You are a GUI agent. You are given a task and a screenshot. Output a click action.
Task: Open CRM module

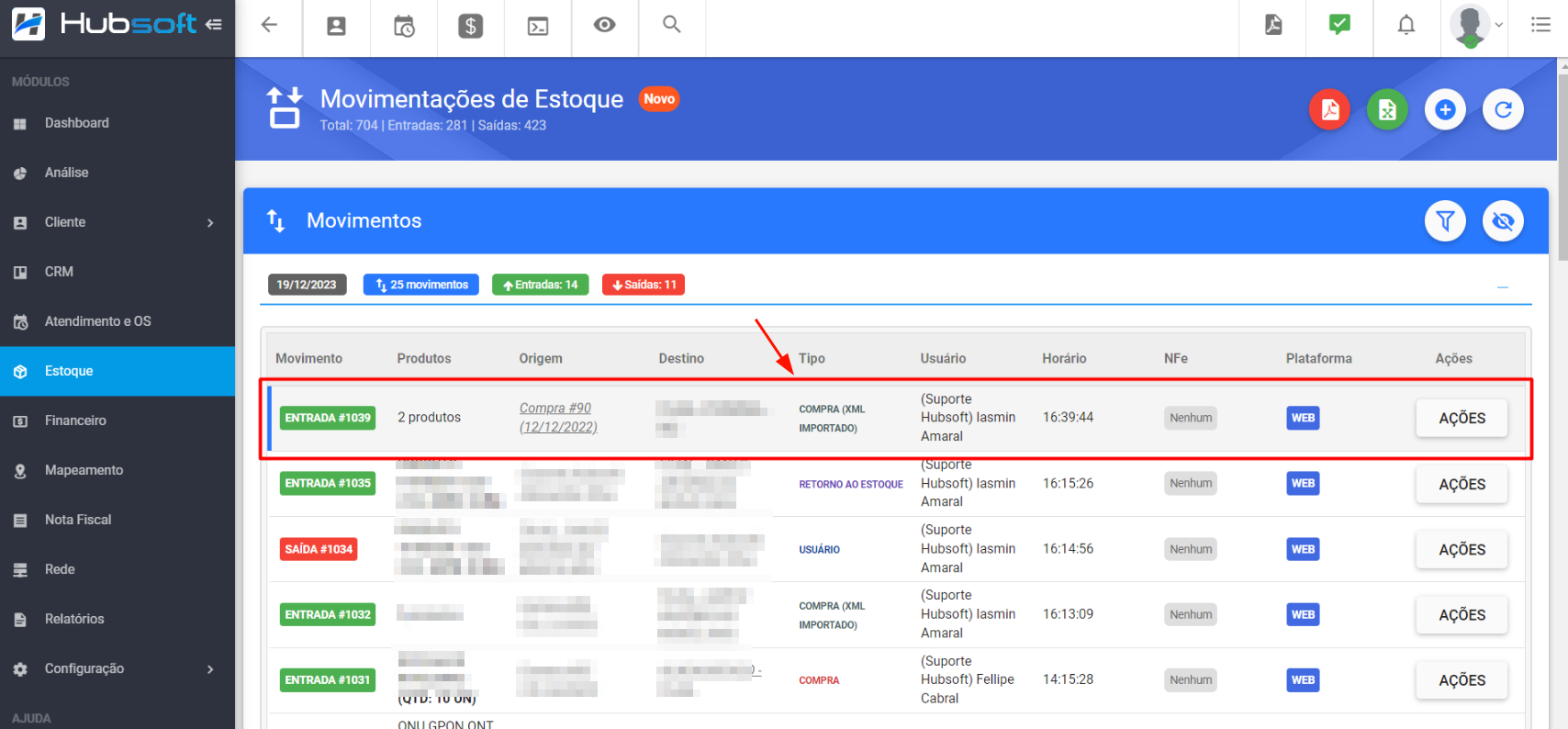click(118, 272)
